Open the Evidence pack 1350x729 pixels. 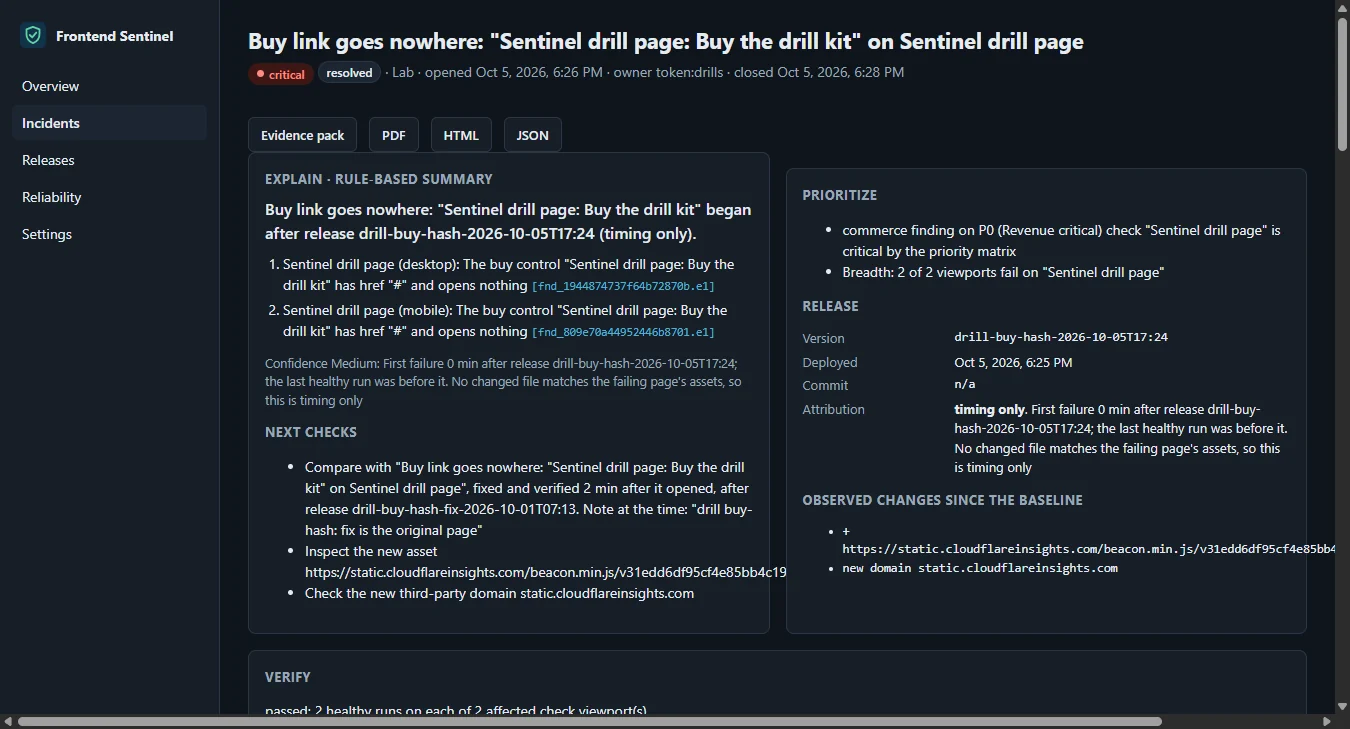pos(302,135)
